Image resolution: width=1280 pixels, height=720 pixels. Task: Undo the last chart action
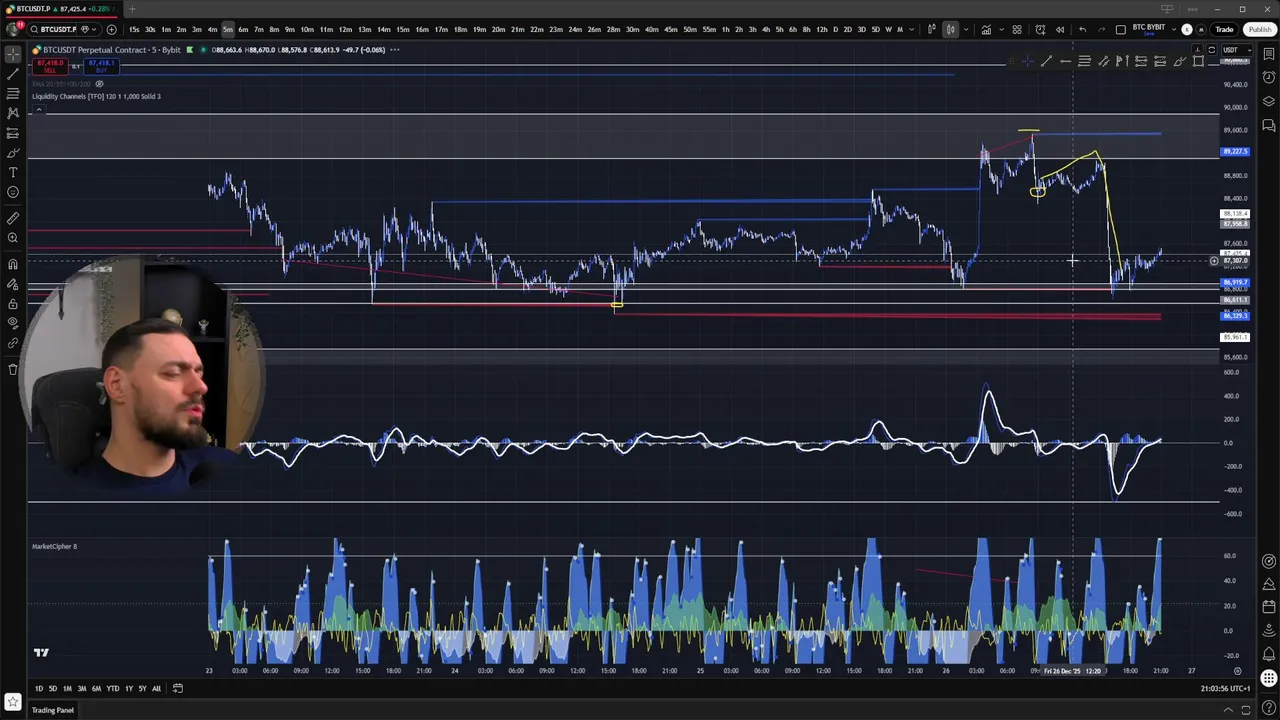pyautogui.click(x=1082, y=29)
